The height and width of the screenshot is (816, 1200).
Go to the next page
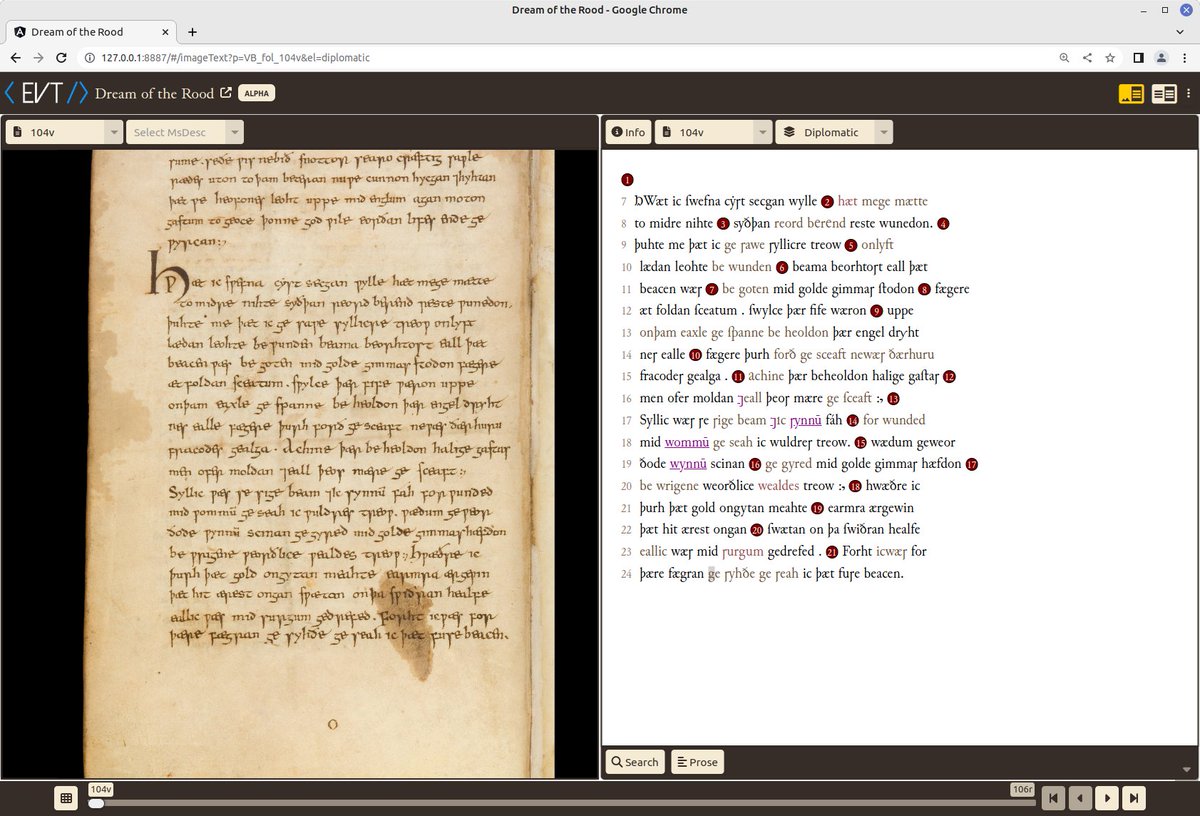(x=1106, y=798)
